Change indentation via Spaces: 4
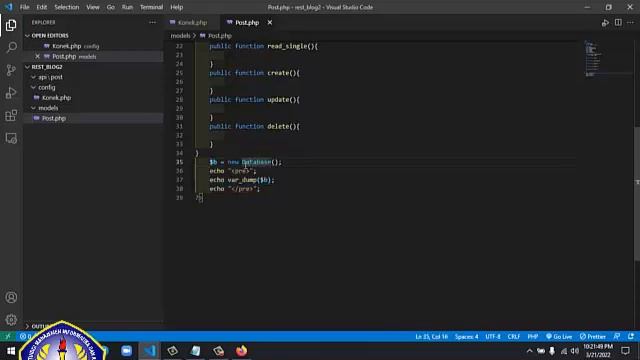The width and height of the screenshot is (640, 360). (467, 336)
